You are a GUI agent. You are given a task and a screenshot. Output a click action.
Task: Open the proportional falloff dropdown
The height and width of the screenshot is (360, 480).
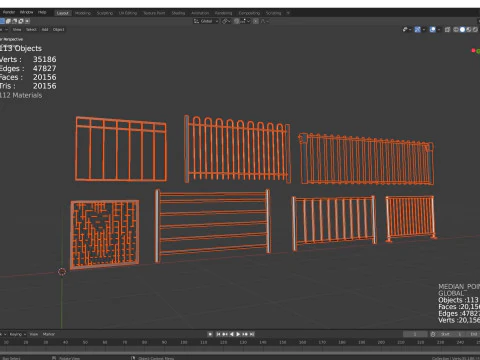265,21
